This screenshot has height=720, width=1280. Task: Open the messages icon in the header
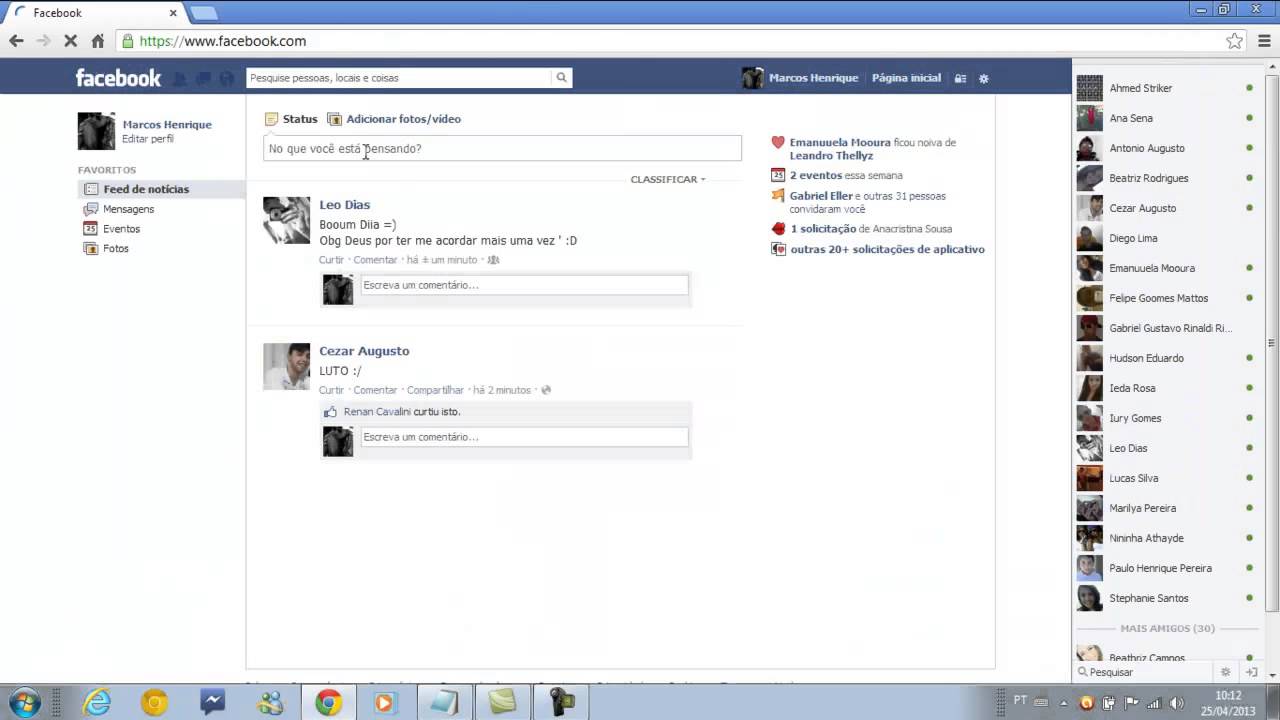point(203,78)
